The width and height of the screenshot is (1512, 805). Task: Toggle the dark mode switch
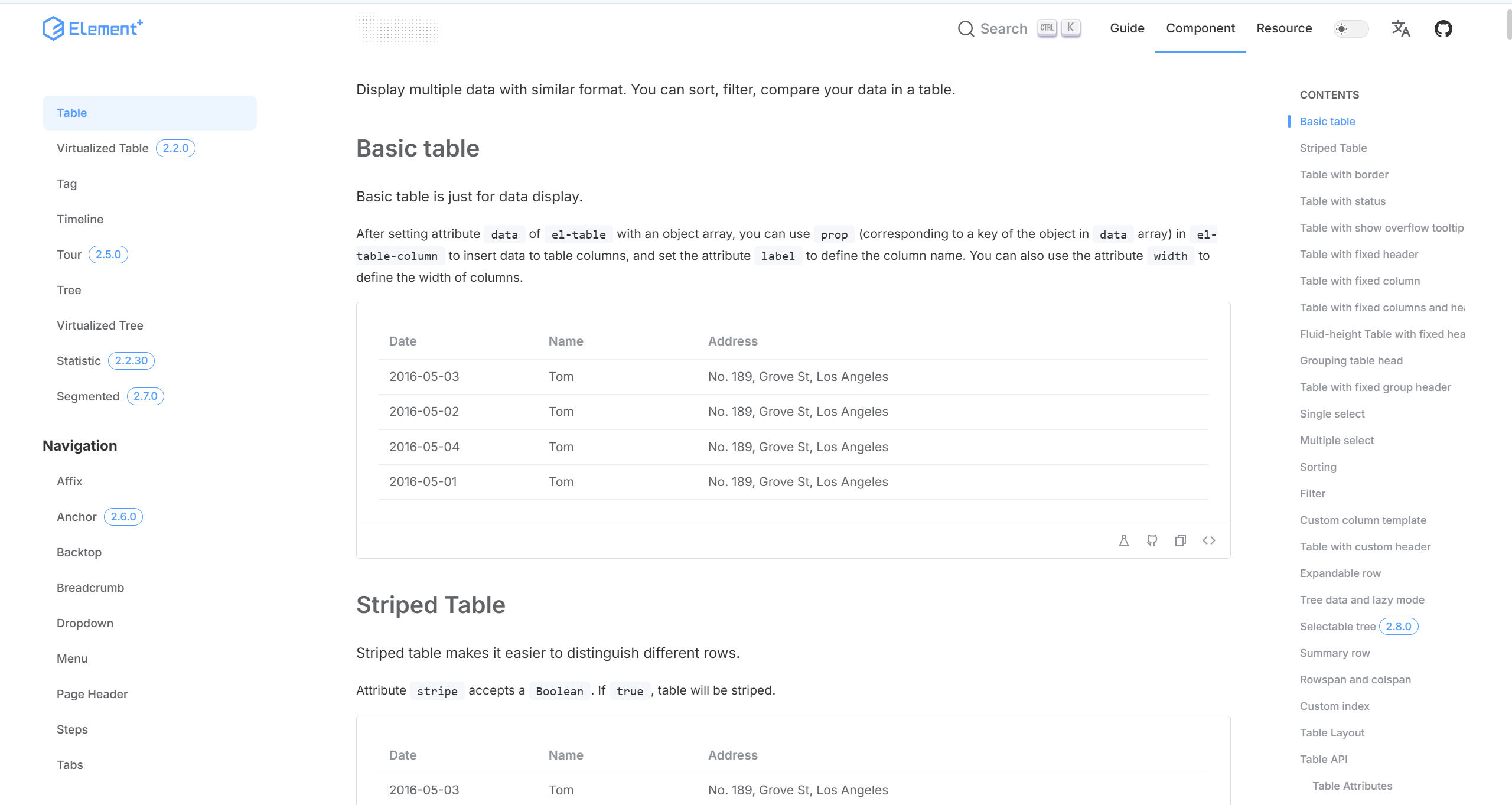[x=1351, y=28]
